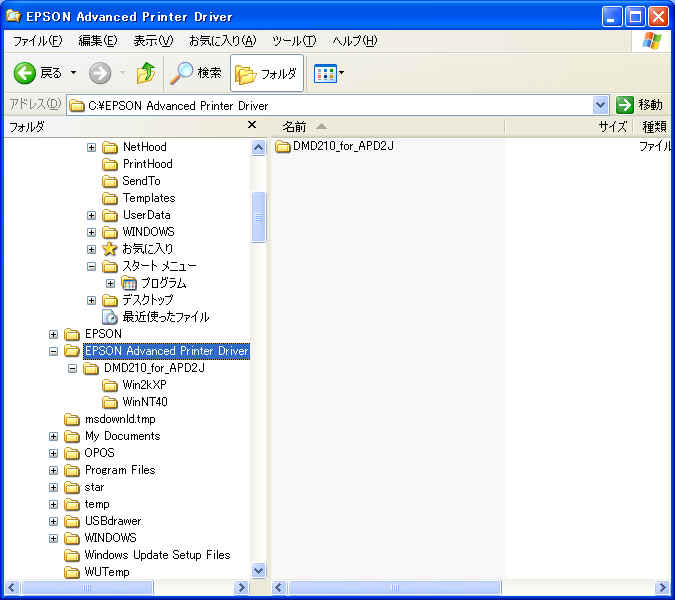
Task: Sort by 種類 column header
Action: coord(653,127)
